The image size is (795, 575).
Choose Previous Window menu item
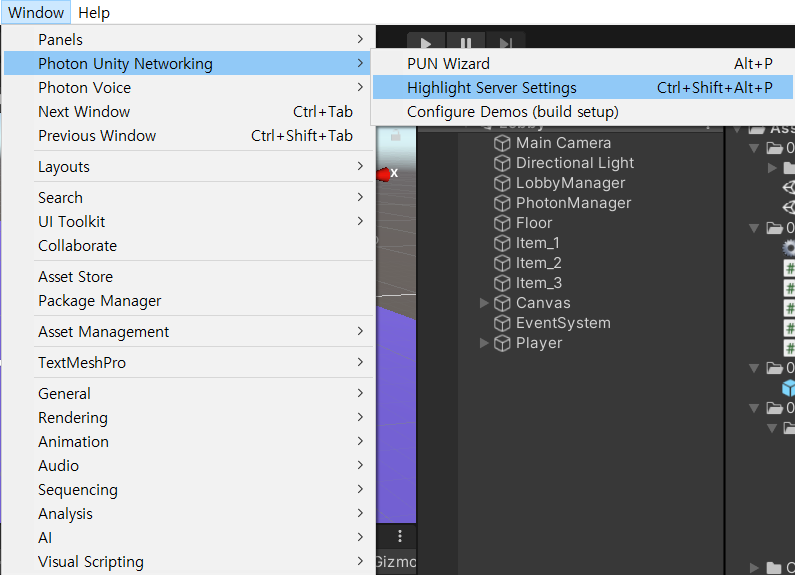(x=189, y=136)
